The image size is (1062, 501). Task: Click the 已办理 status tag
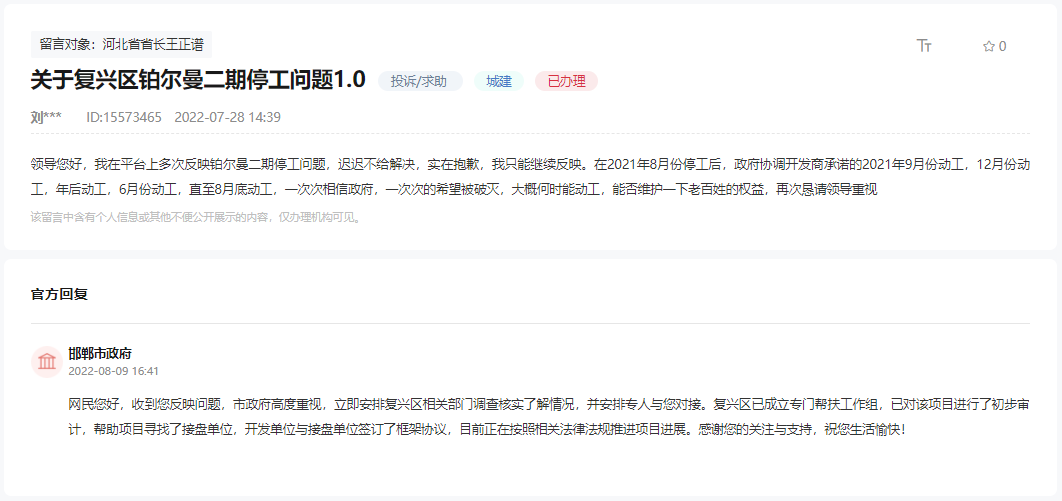[566, 81]
